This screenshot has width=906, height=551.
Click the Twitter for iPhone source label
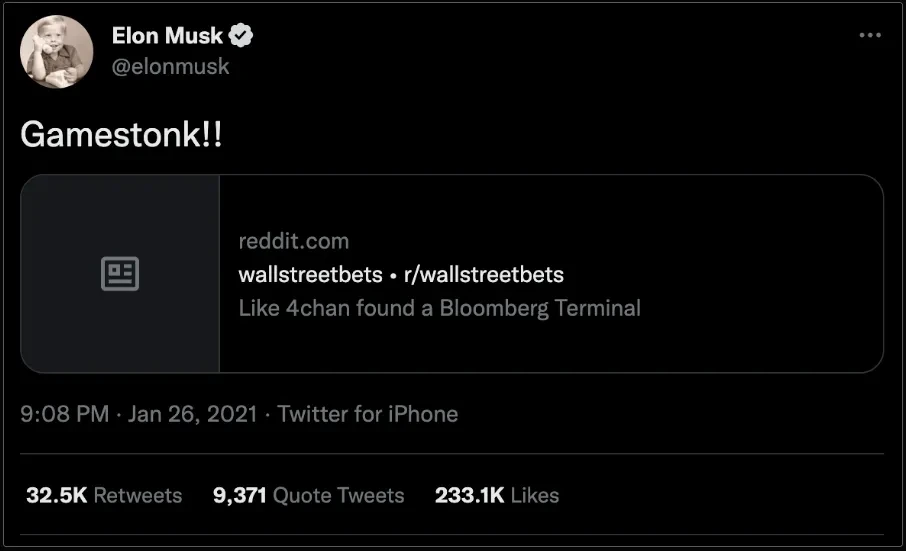pos(368,414)
